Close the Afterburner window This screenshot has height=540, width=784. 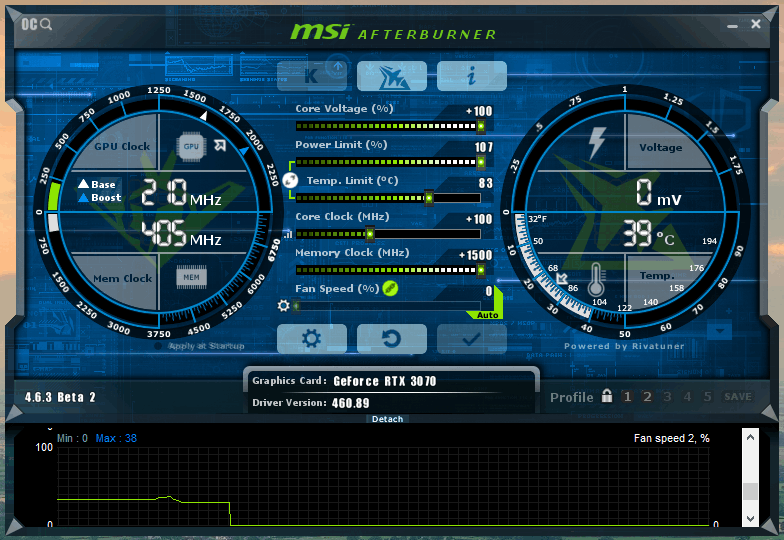point(756,24)
